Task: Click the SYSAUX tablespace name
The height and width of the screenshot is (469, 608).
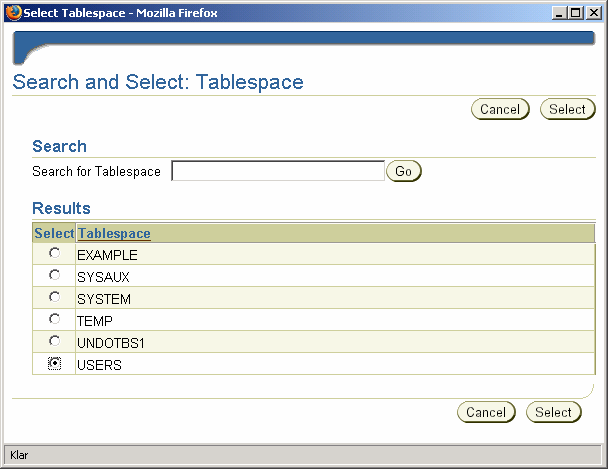Action: pyautogui.click(x=103, y=277)
